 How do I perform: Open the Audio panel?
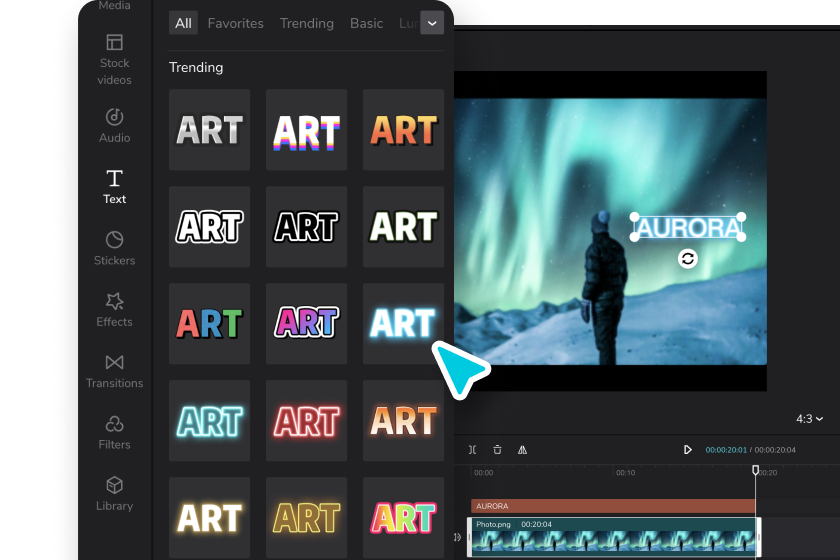pos(114,125)
